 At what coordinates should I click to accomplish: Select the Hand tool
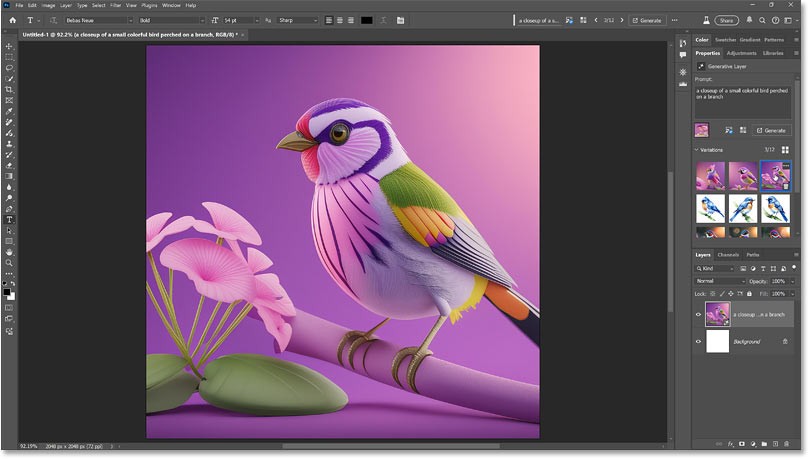[x=10, y=252]
